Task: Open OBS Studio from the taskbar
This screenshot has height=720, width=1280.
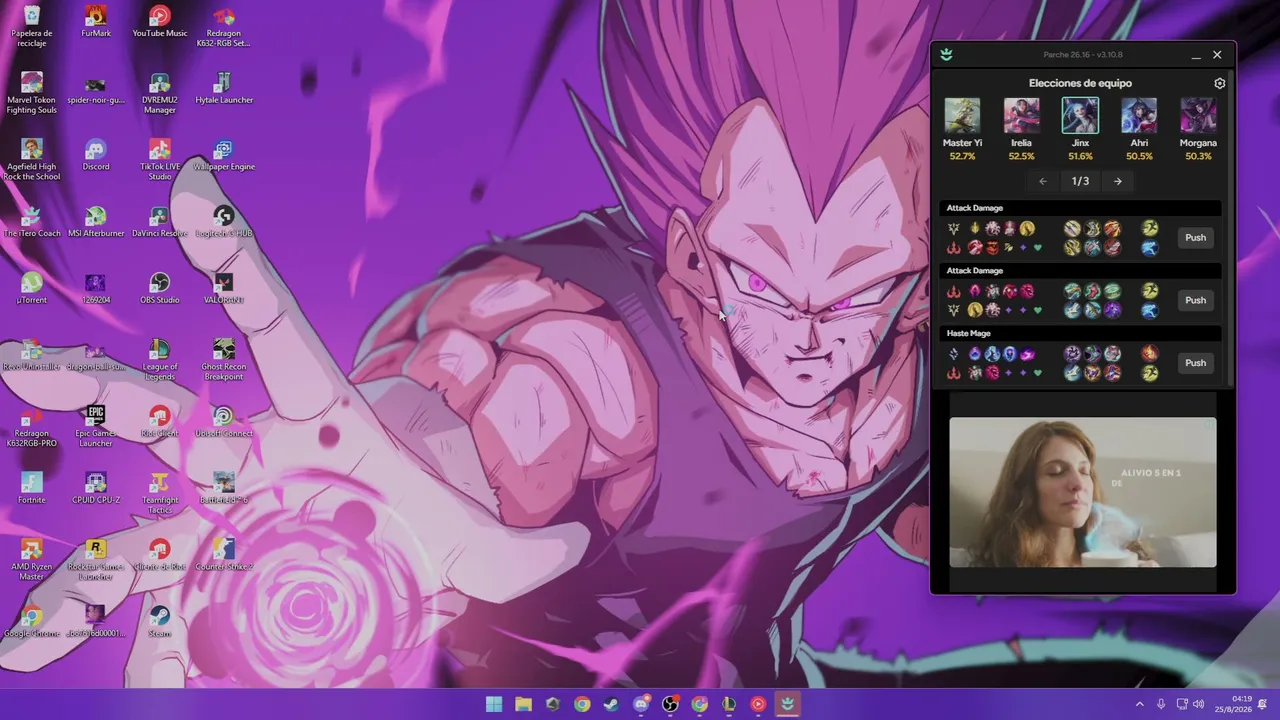Action: [670, 704]
